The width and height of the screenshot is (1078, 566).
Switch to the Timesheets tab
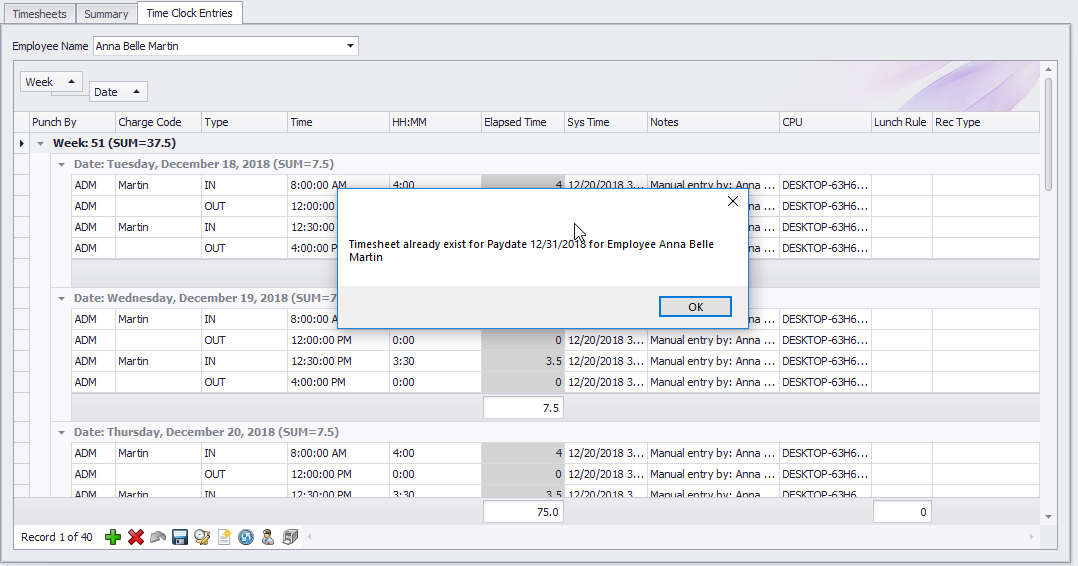pyautogui.click(x=39, y=14)
